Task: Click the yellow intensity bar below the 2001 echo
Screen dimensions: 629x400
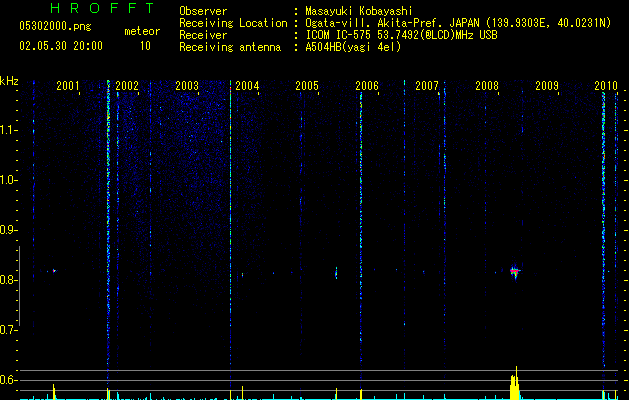Action: pos(54,392)
